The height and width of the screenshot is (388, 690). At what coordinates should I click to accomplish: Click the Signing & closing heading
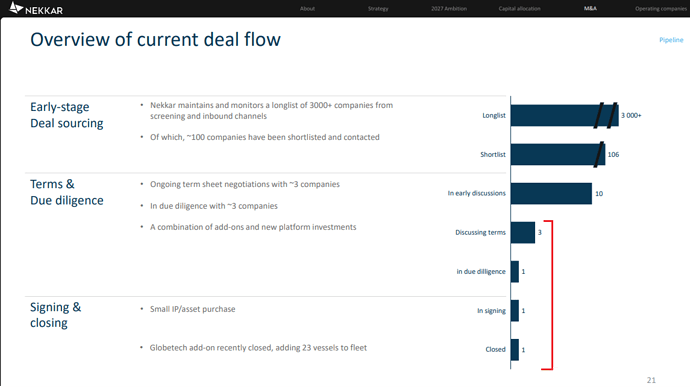tap(55, 315)
